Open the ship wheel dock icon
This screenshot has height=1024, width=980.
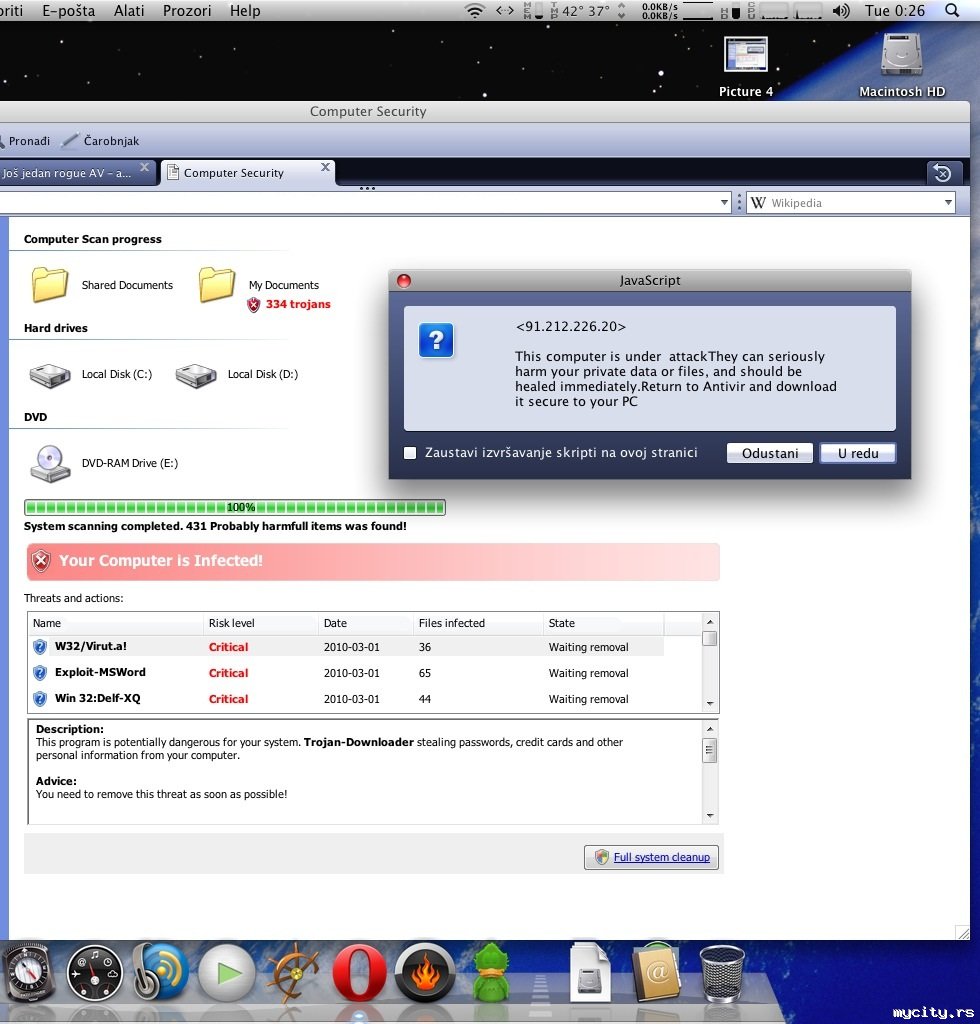(294, 972)
